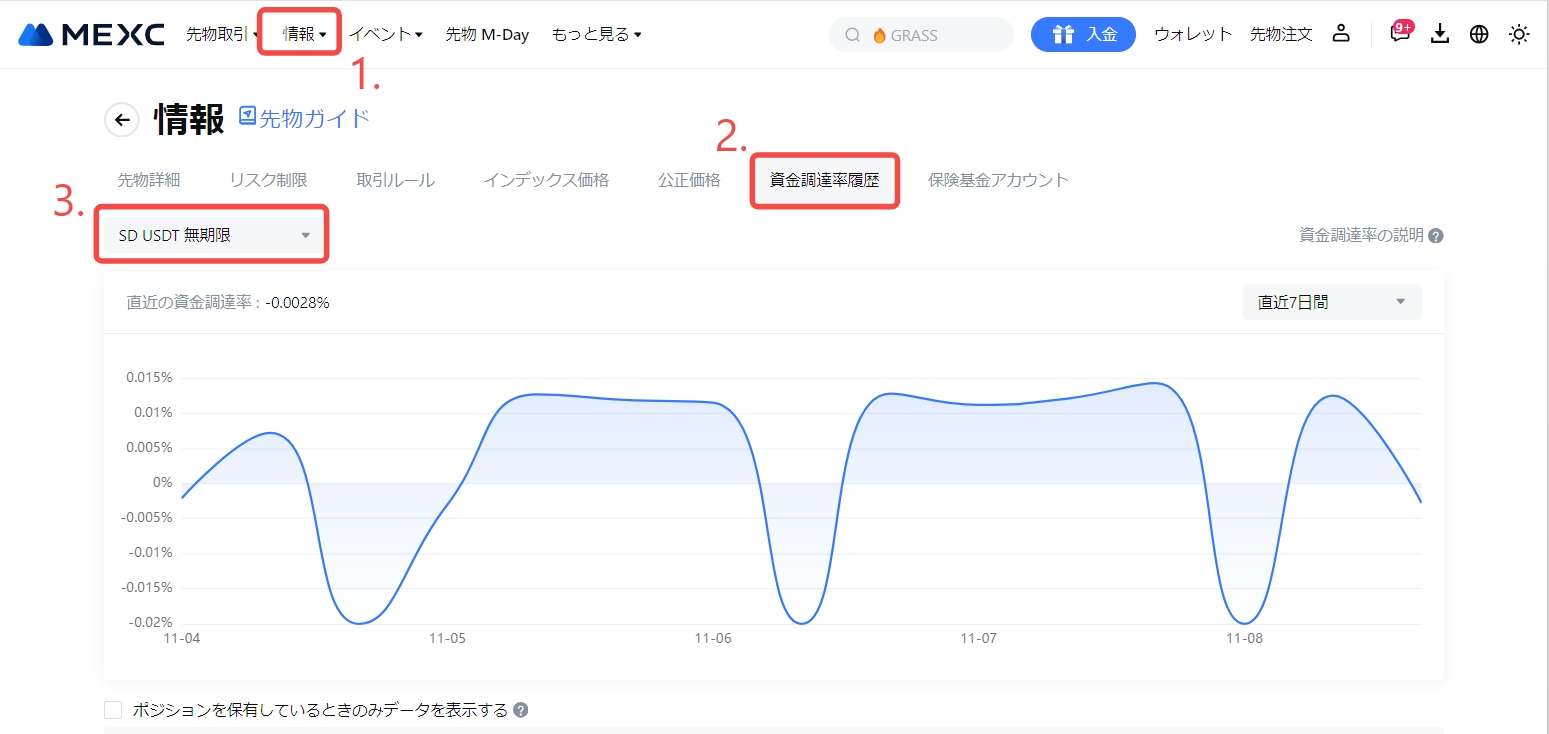Click the MEXC logo
The height and width of the screenshot is (734, 1549).
[91, 35]
